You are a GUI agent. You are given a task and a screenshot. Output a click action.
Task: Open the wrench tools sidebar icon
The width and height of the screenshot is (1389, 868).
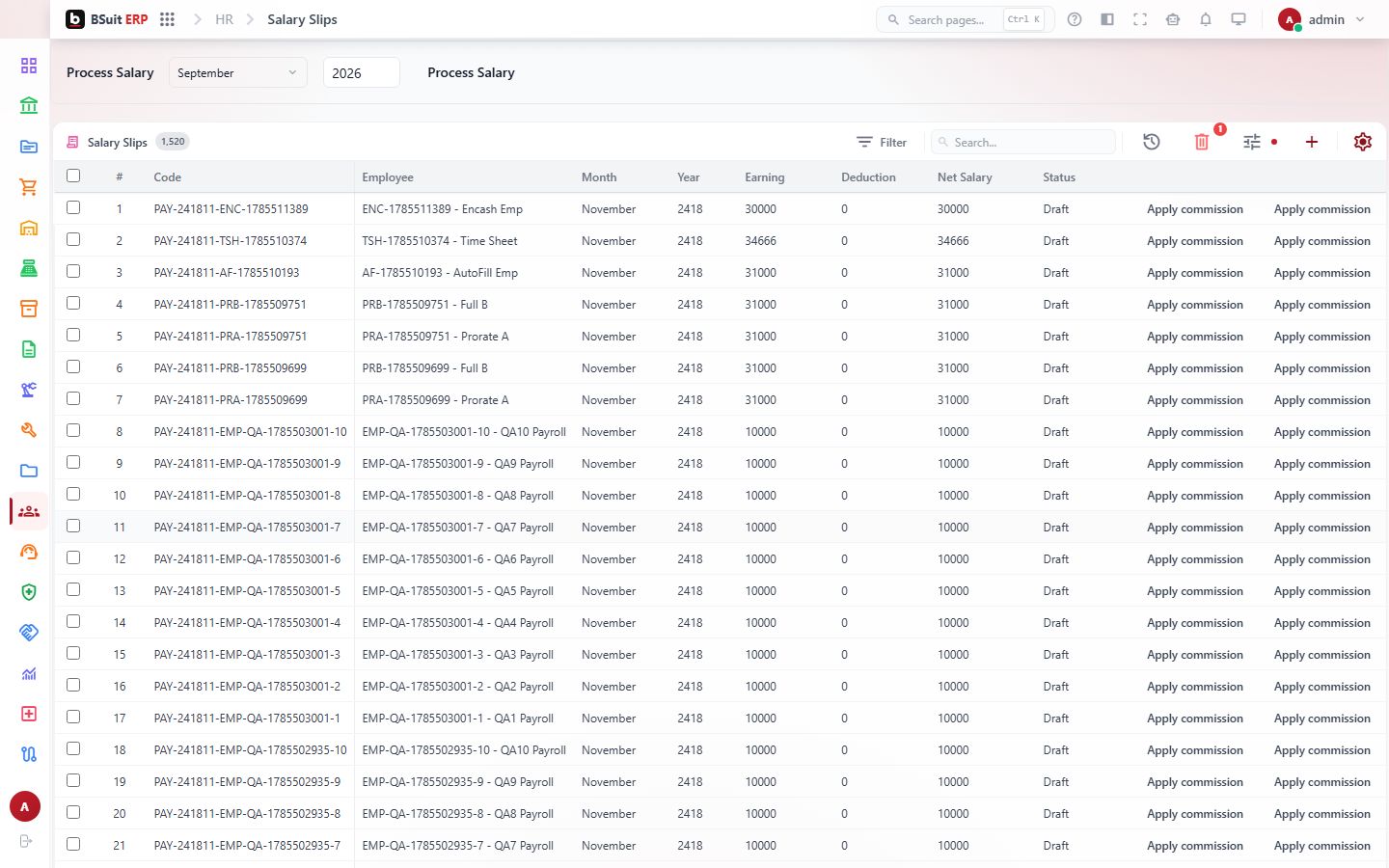pos(29,430)
